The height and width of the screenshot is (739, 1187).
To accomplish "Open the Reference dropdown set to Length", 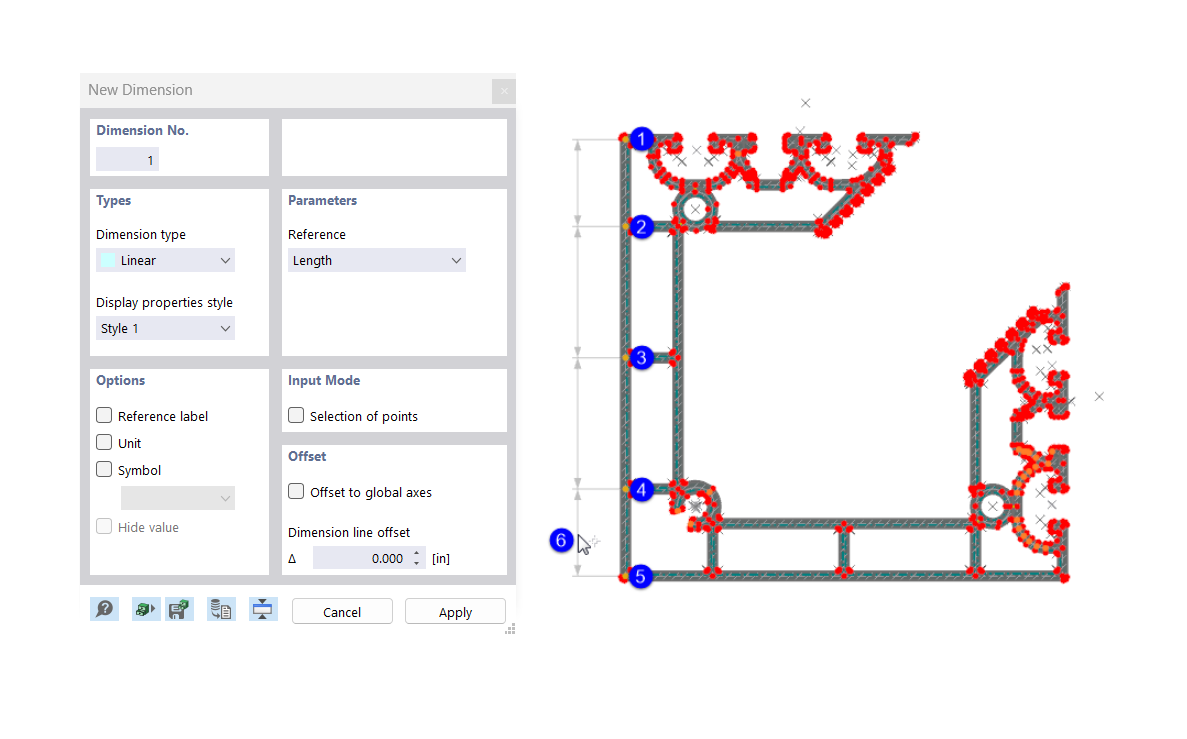I will tap(376, 259).
